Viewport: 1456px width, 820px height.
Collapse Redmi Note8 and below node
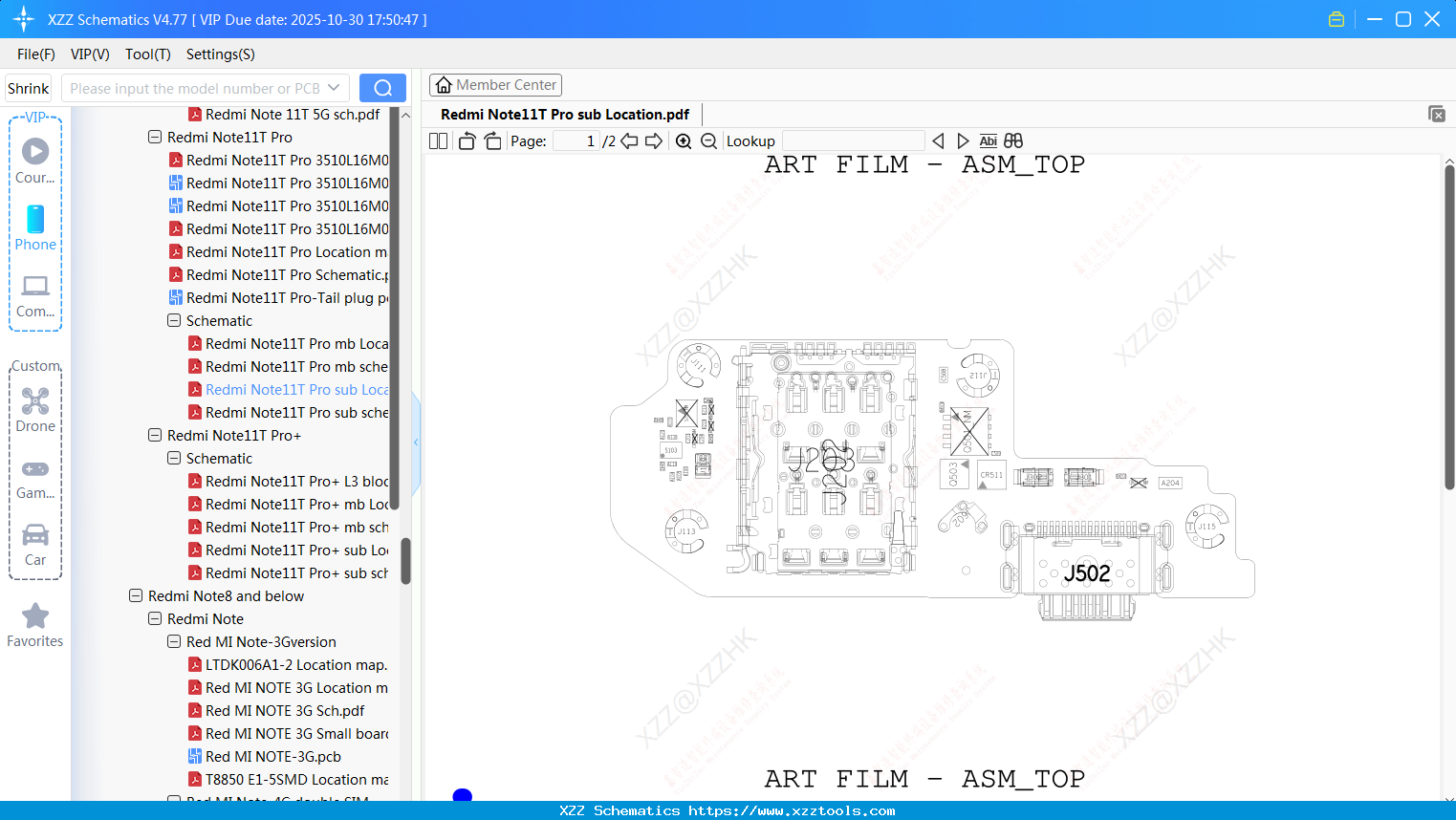[136, 596]
